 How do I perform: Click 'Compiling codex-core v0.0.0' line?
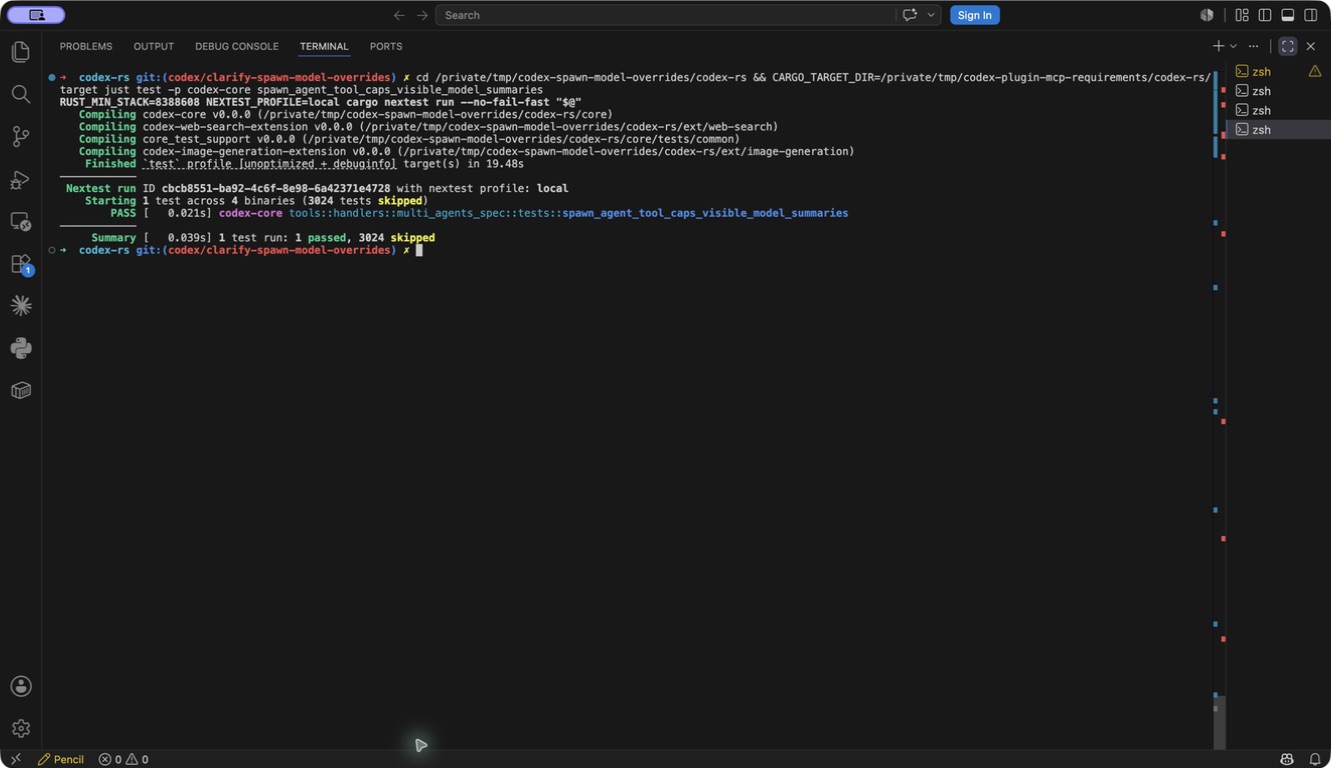(x=346, y=114)
